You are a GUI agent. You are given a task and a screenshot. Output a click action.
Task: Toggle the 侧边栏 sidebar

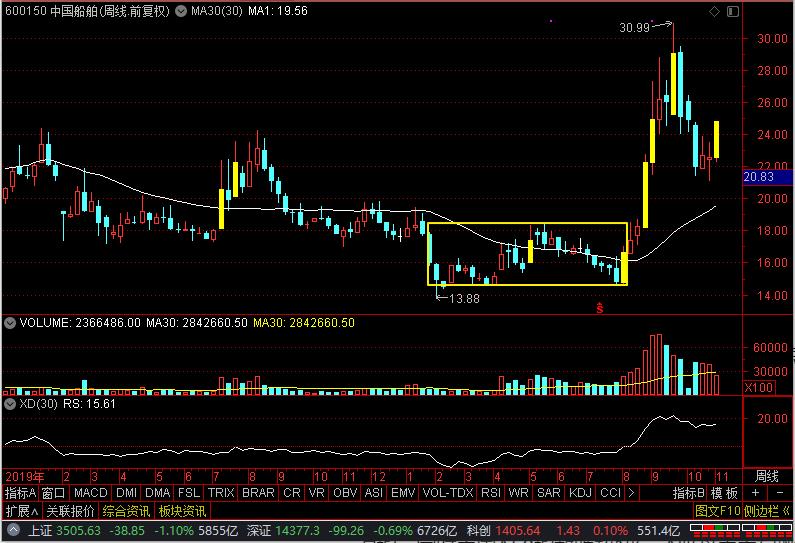click(x=763, y=511)
